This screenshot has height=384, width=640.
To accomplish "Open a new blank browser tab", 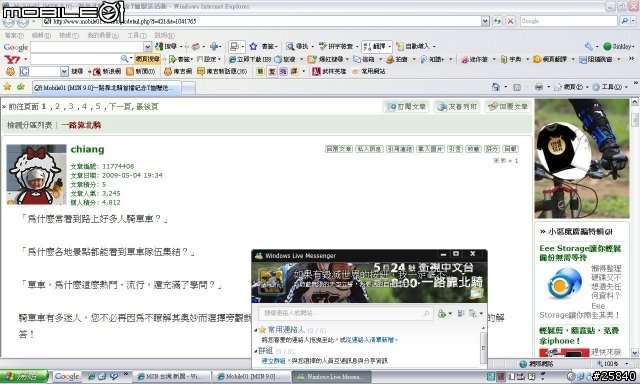I will (x=188, y=88).
